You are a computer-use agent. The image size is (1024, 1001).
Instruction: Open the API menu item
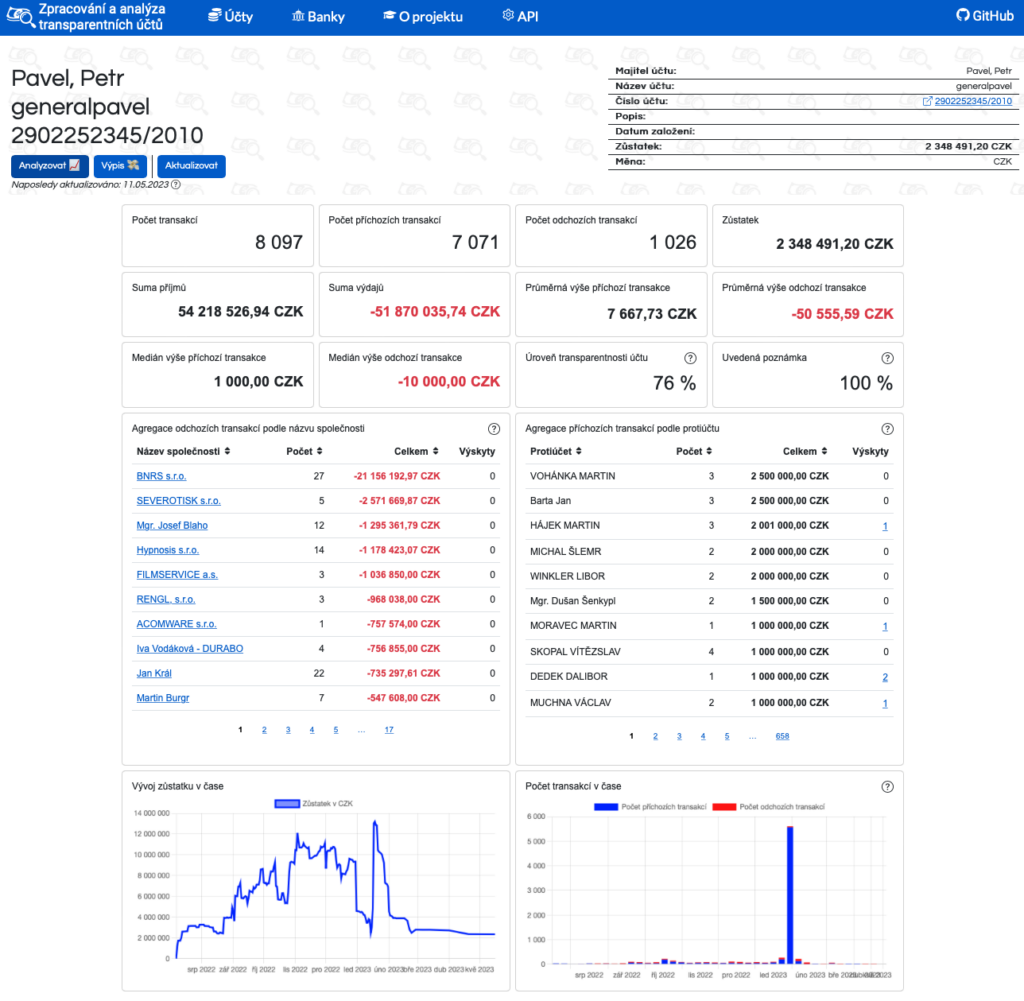pyautogui.click(x=520, y=16)
